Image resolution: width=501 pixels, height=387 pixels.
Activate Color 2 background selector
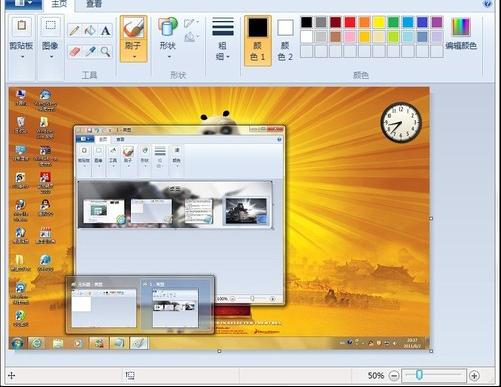[x=285, y=40]
